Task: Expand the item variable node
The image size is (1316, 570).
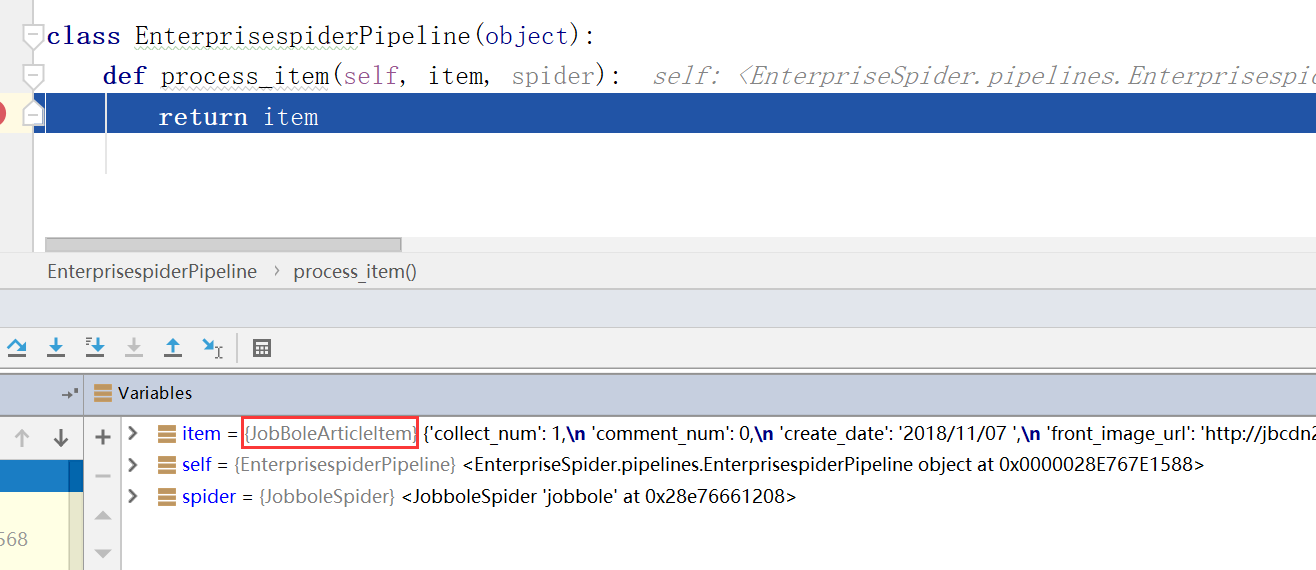Action: (132, 434)
